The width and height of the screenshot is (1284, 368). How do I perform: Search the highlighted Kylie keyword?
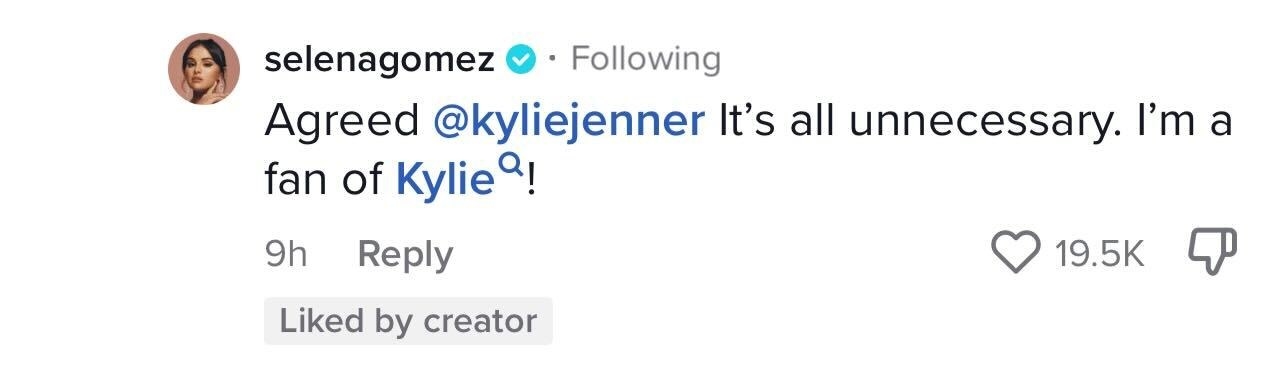[445, 180]
